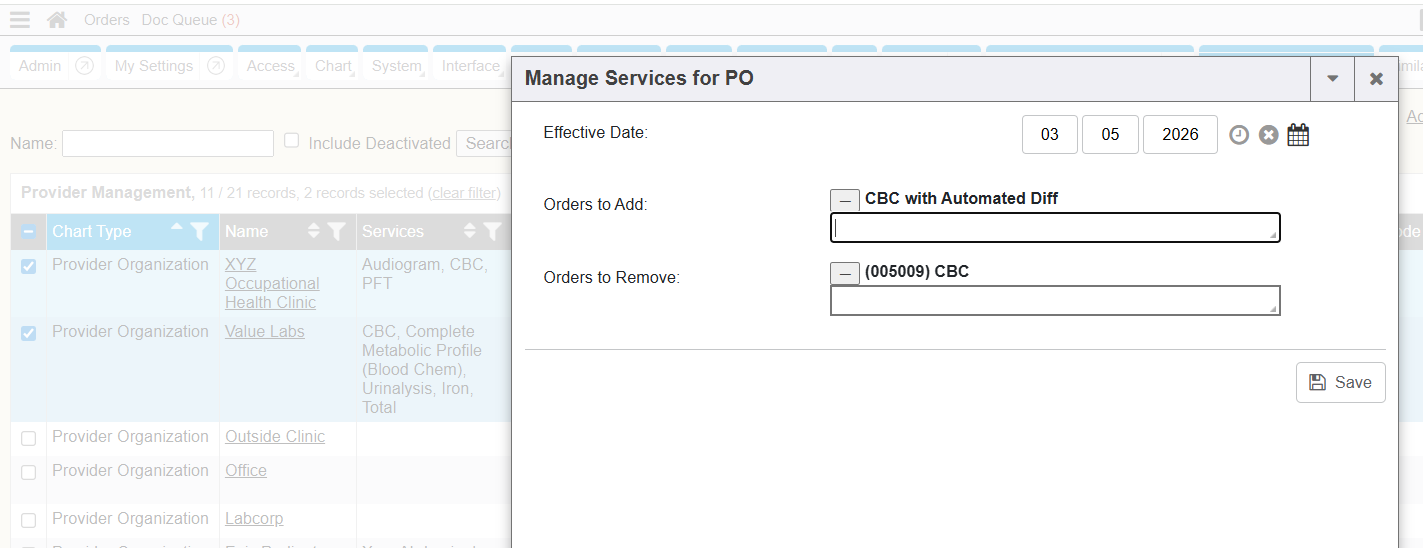Click the Orders to Add input field
This screenshot has height=548, width=1423.
click(1055, 228)
